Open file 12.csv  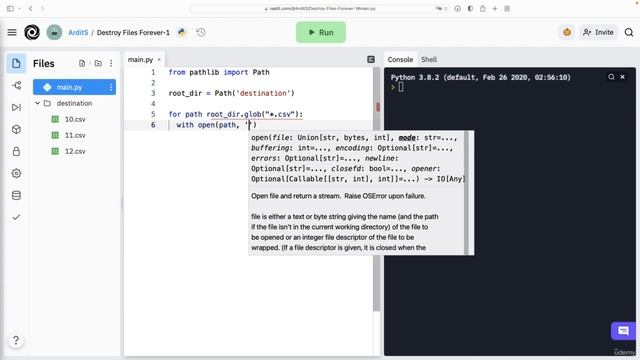click(x=75, y=151)
